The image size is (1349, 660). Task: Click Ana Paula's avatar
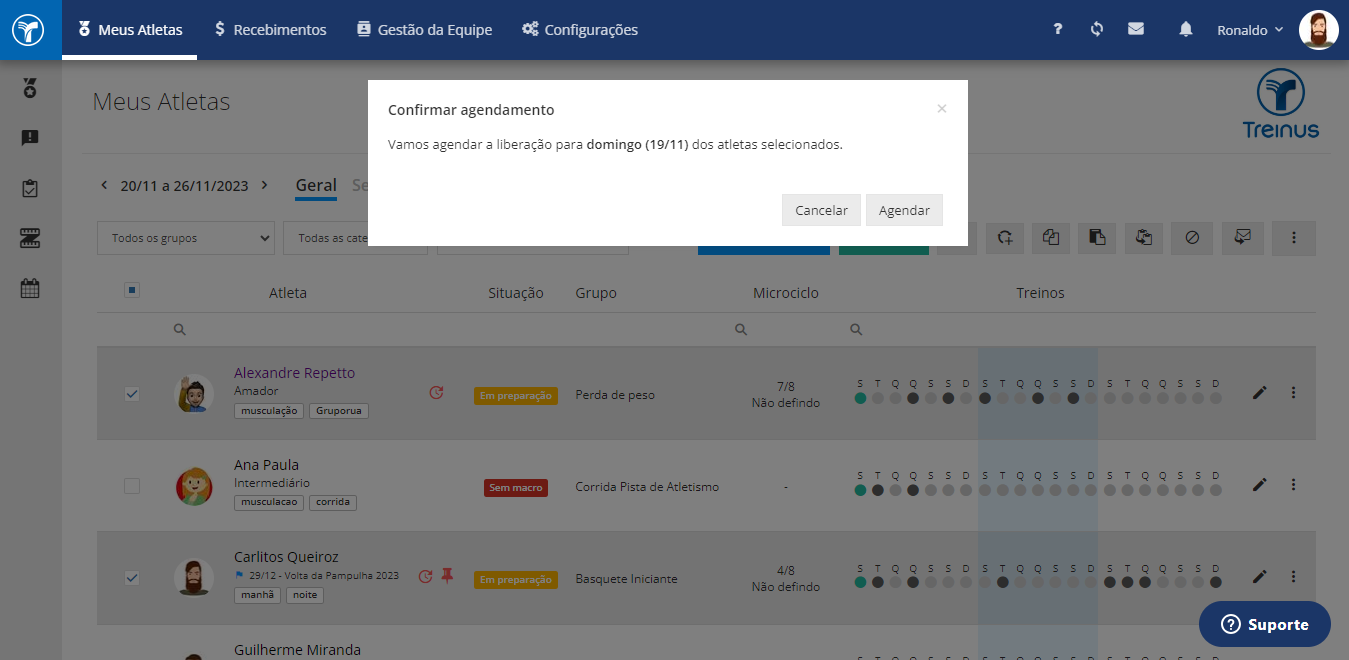[x=193, y=486]
